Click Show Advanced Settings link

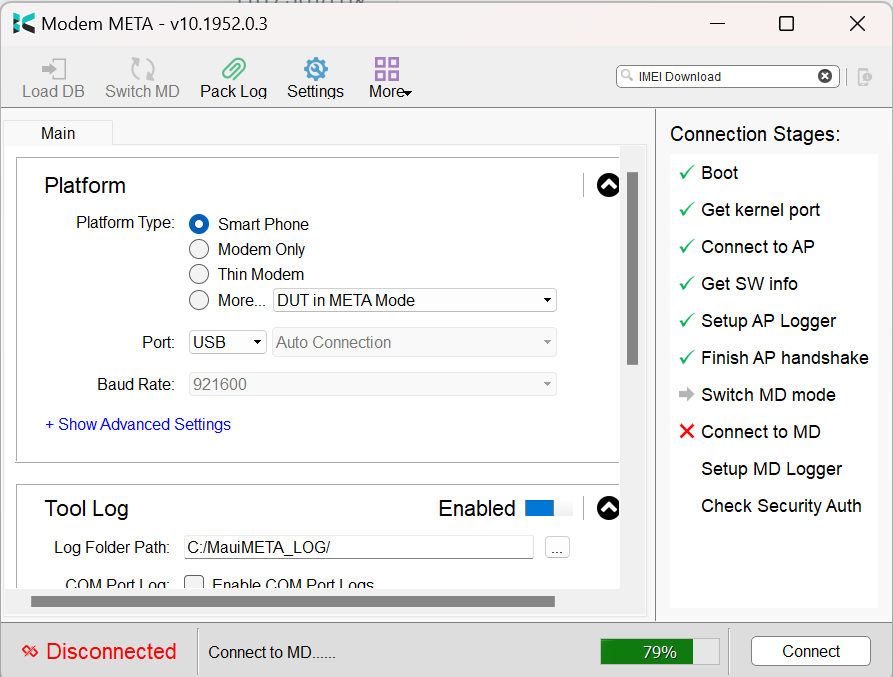[x=138, y=424]
